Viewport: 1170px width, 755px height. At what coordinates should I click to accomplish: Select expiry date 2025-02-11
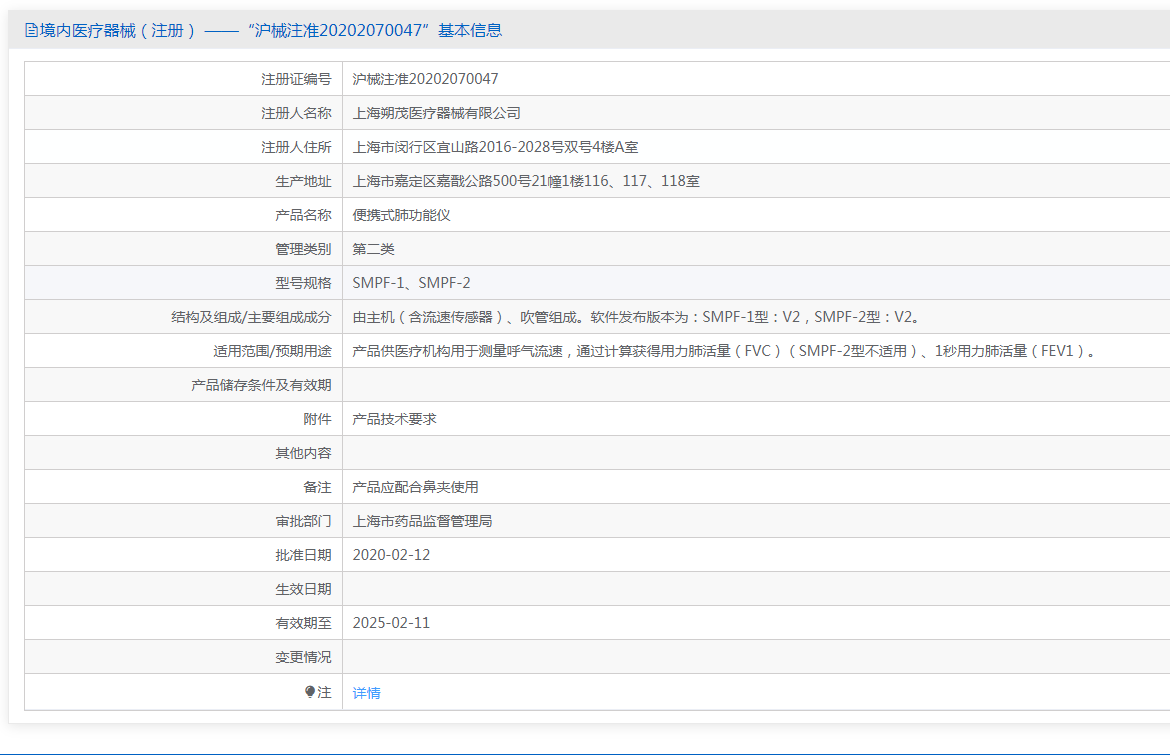(x=391, y=623)
